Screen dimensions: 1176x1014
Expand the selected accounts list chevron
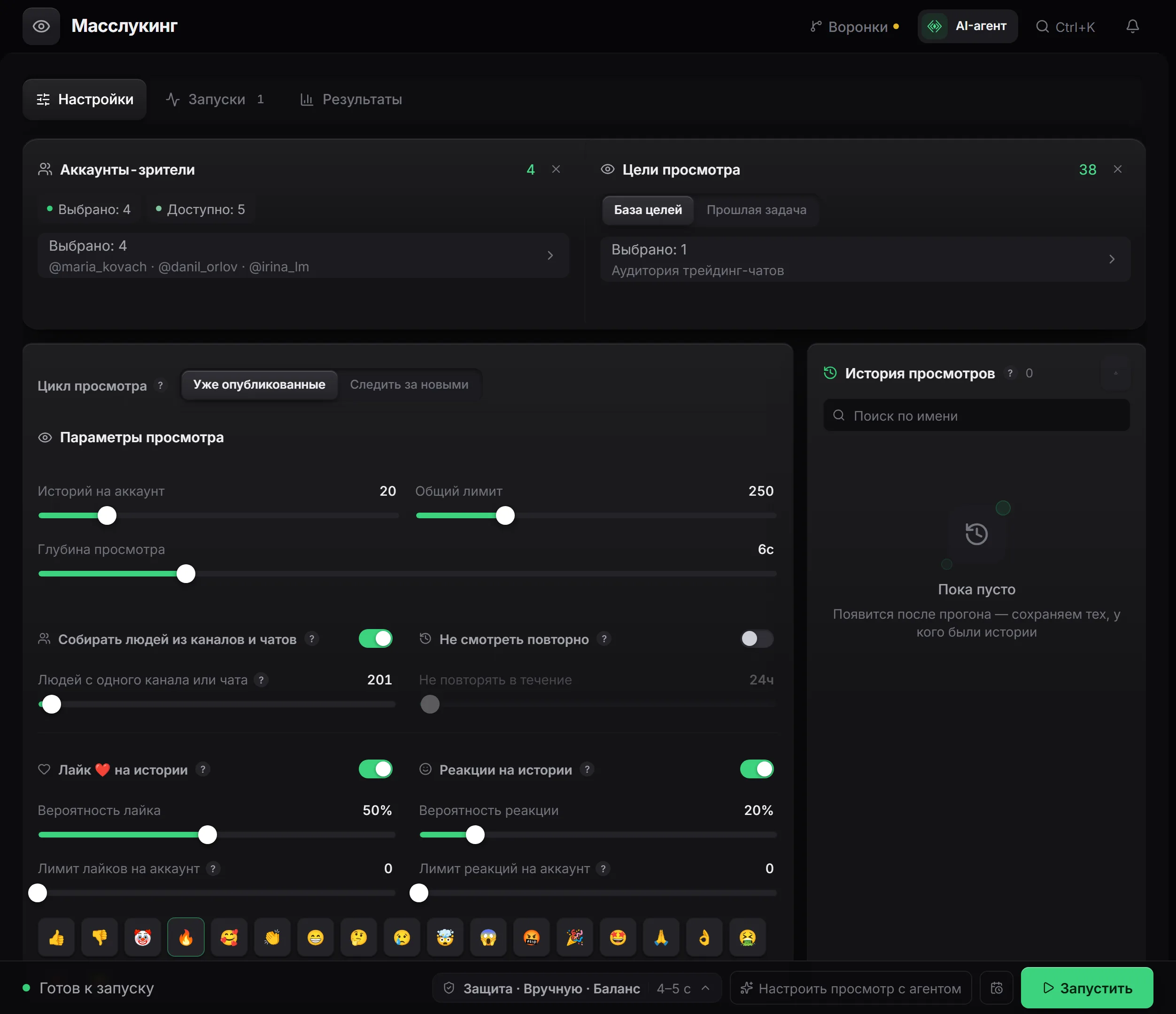click(x=550, y=255)
